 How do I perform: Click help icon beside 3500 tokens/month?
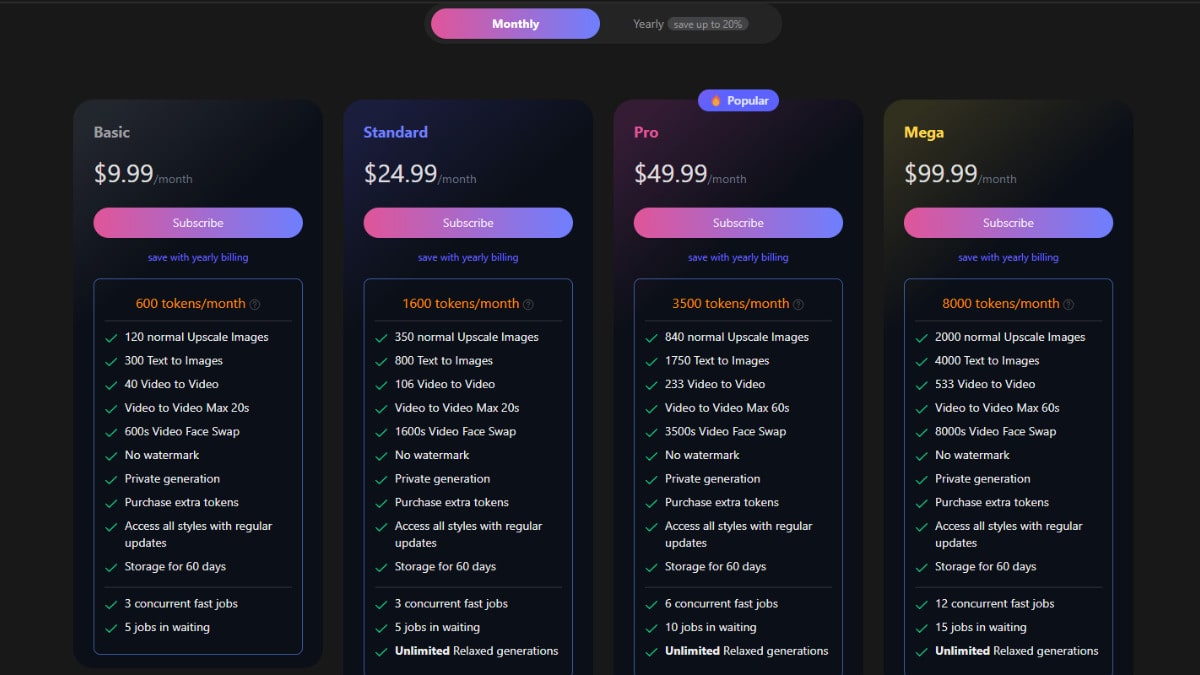point(798,304)
